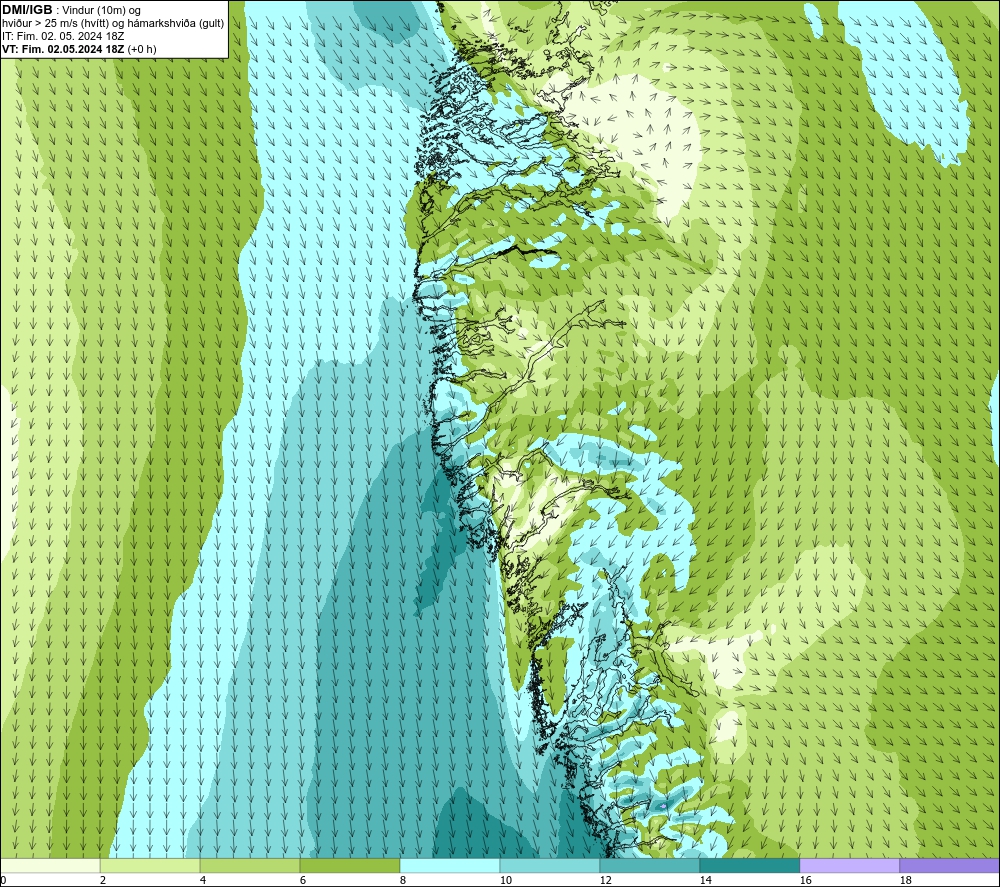Click the 'hviður > 25 m/s' legend line

tap(113, 23)
